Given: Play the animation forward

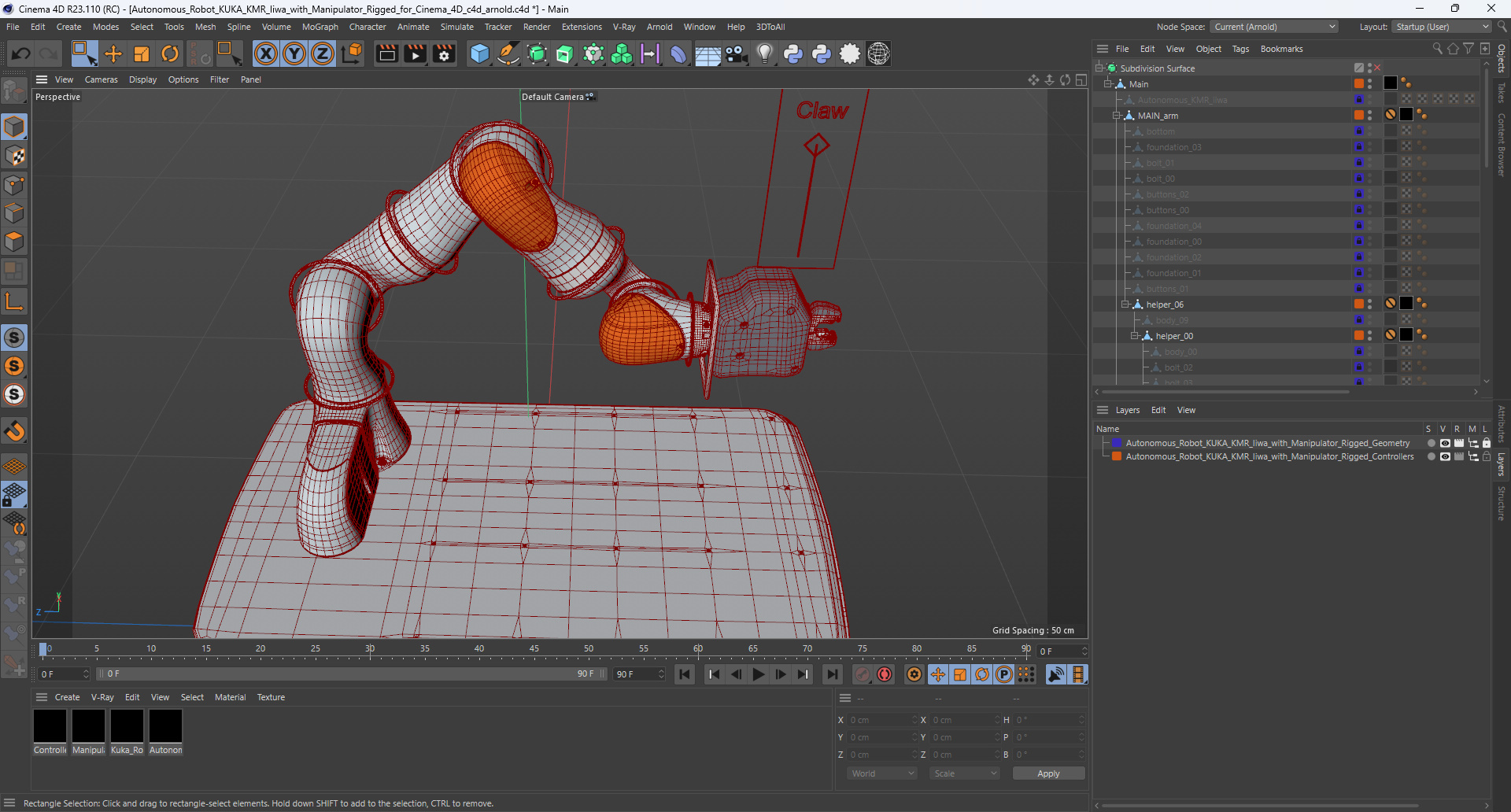Looking at the screenshot, I should tap(758, 674).
